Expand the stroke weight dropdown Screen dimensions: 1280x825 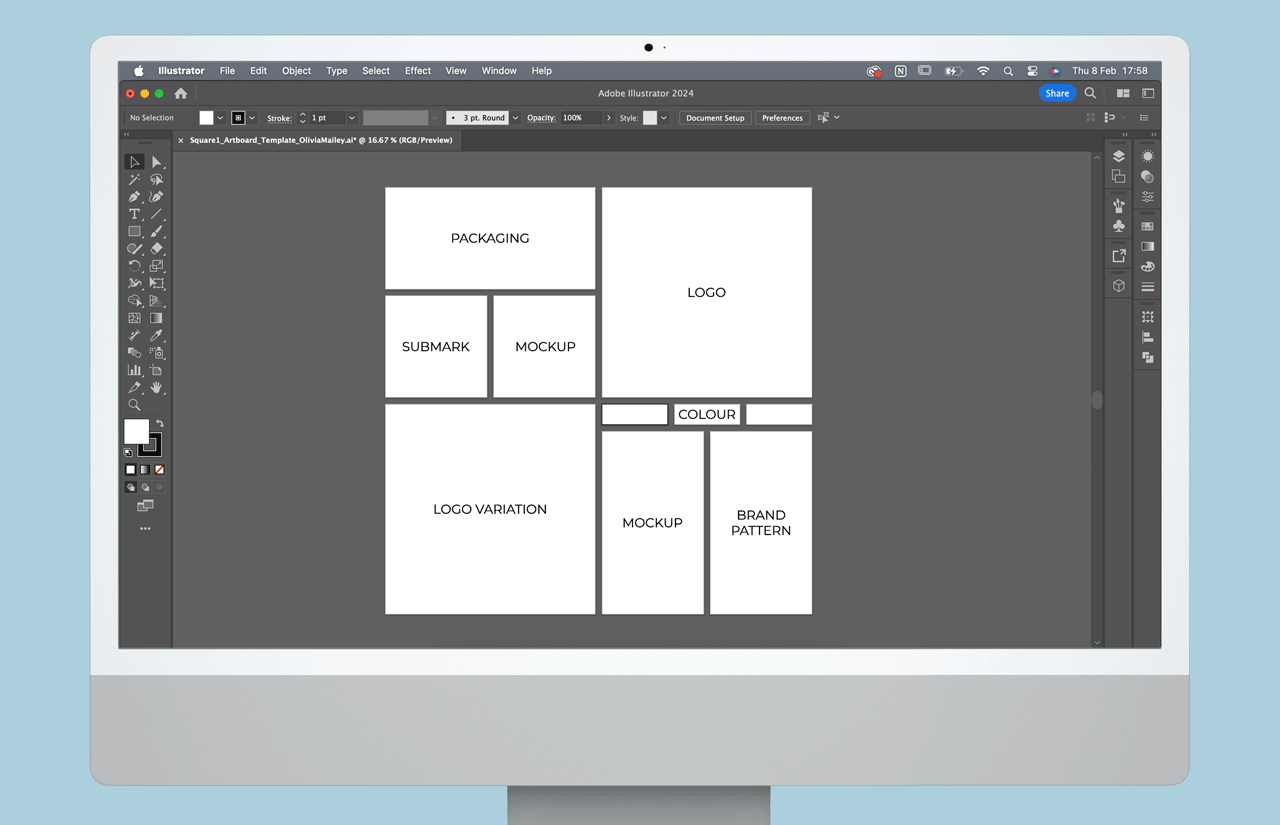[351, 118]
